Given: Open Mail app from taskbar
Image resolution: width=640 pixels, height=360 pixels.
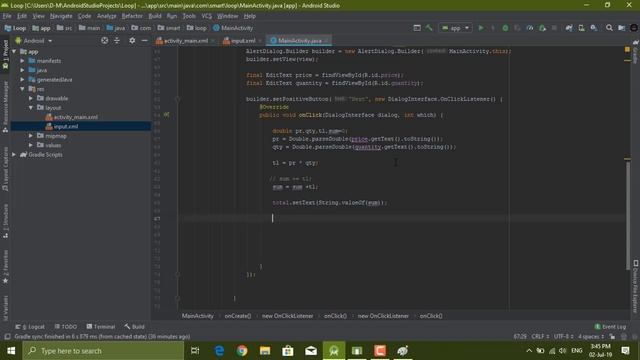Looking at the screenshot, I should [x=311, y=351].
